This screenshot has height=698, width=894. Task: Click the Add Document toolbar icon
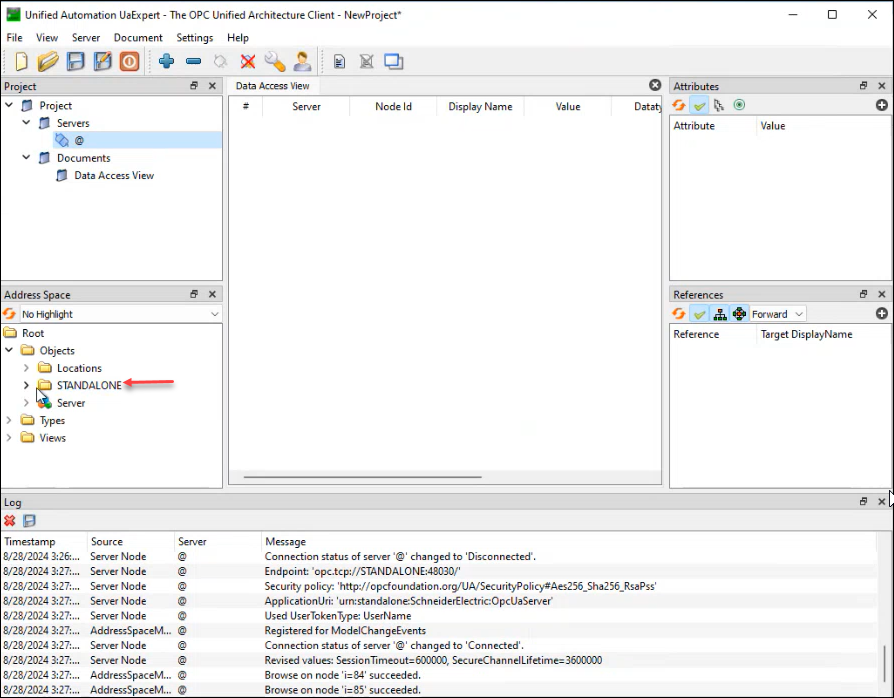coord(339,62)
